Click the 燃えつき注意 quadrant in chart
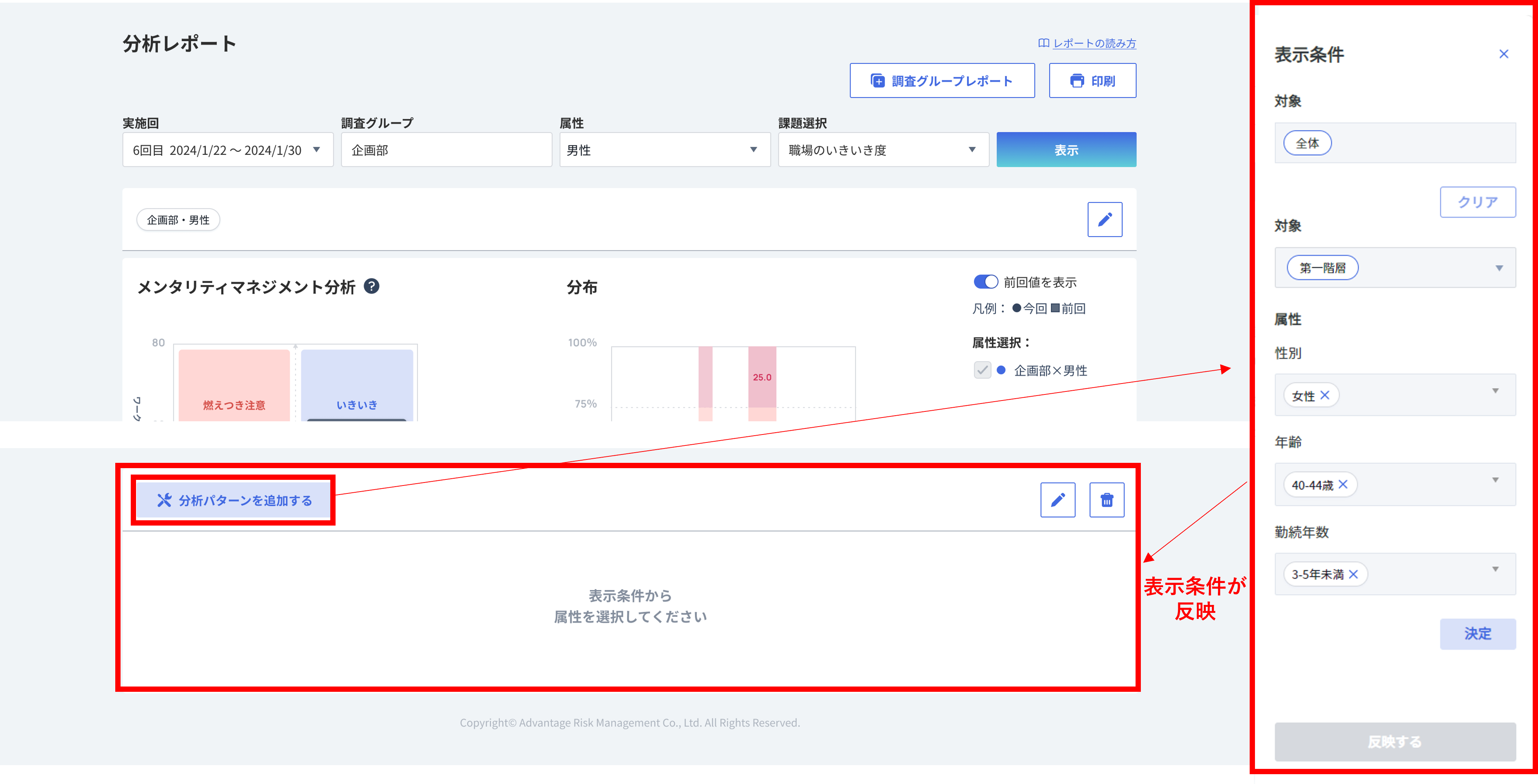The width and height of the screenshot is (1538, 784). pos(234,386)
